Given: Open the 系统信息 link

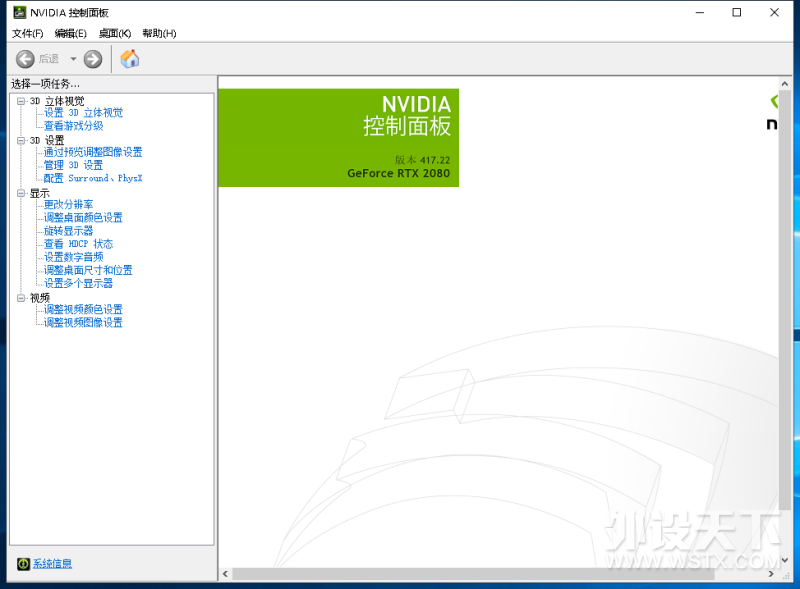Looking at the screenshot, I should point(53,563).
